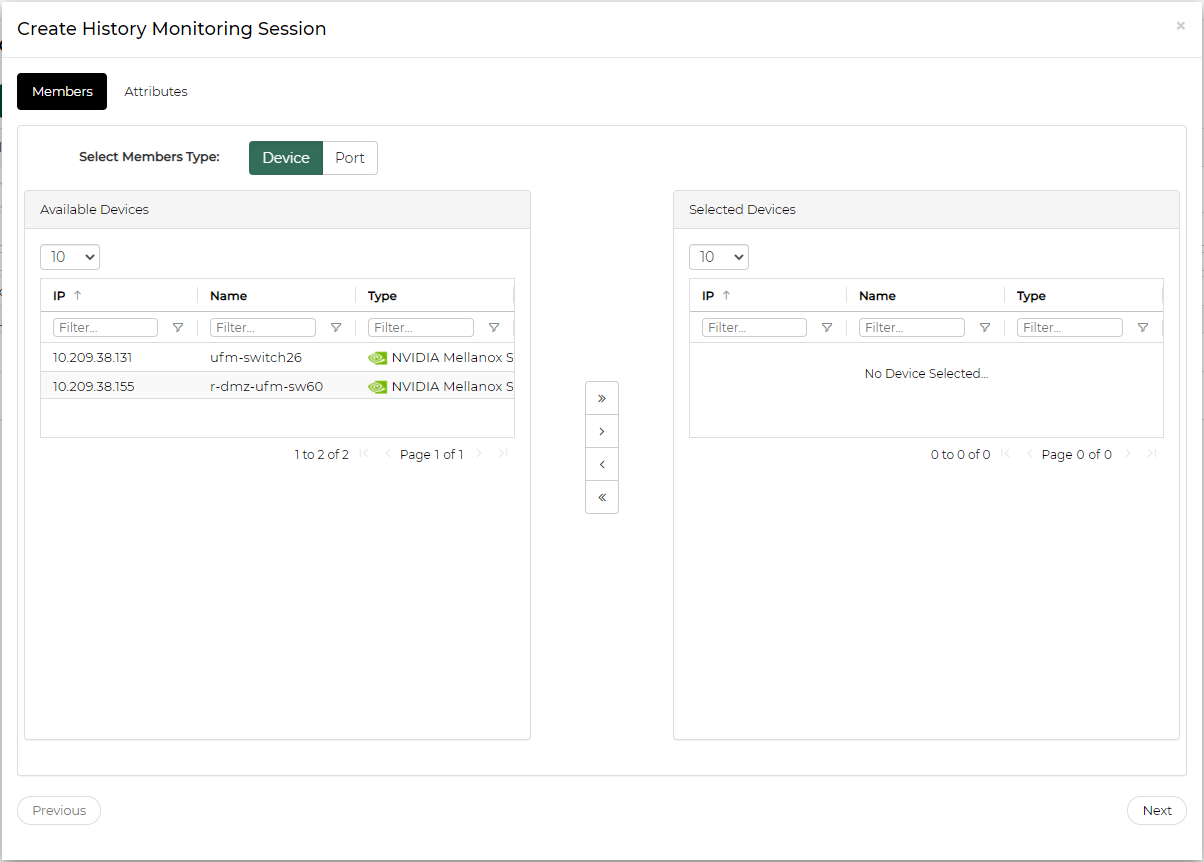Click filter icon for Available Devices Type column
Viewport: 1204px width, 862px height.
[x=494, y=328]
